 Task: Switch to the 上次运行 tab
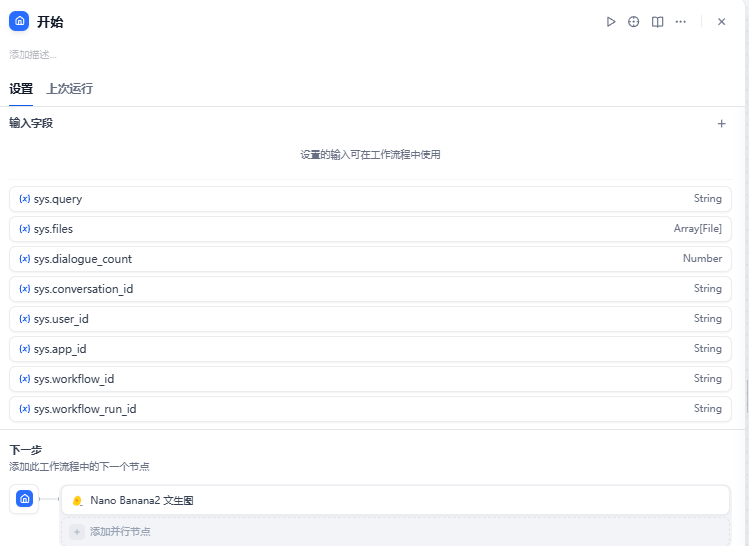tap(69, 89)
